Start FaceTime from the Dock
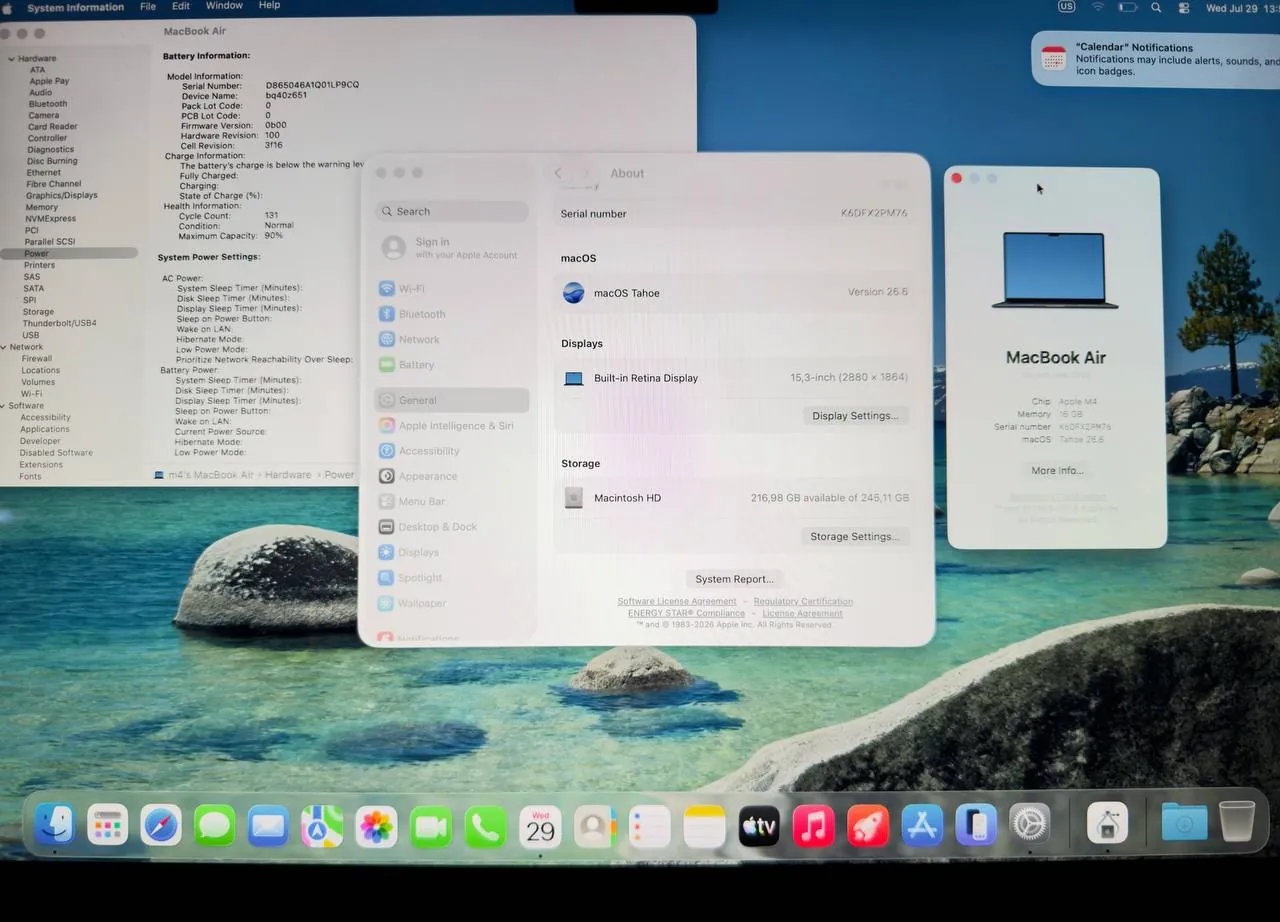1280x922 pixels. click(431, 826)
